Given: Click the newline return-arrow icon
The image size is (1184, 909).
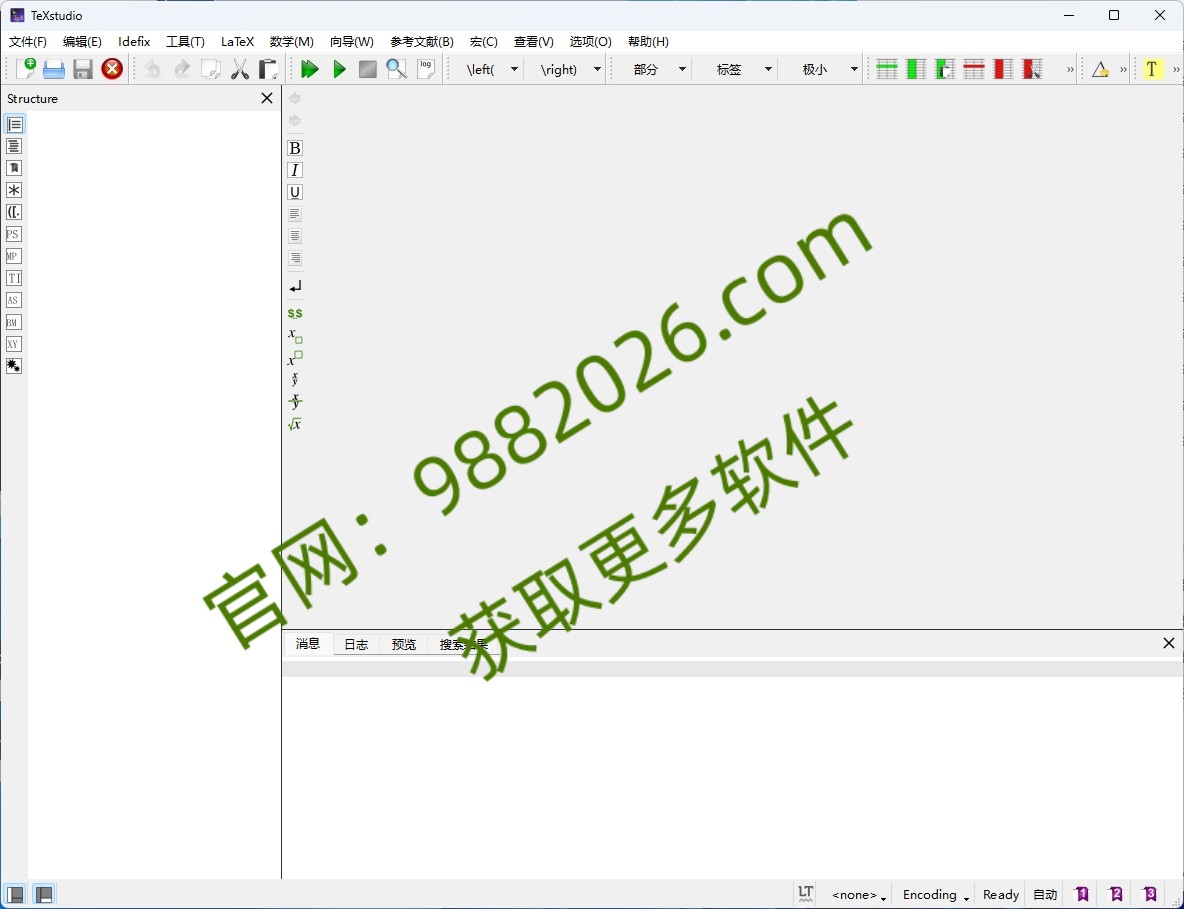Looking at the screenshot, I should click(x=295, y=286).
